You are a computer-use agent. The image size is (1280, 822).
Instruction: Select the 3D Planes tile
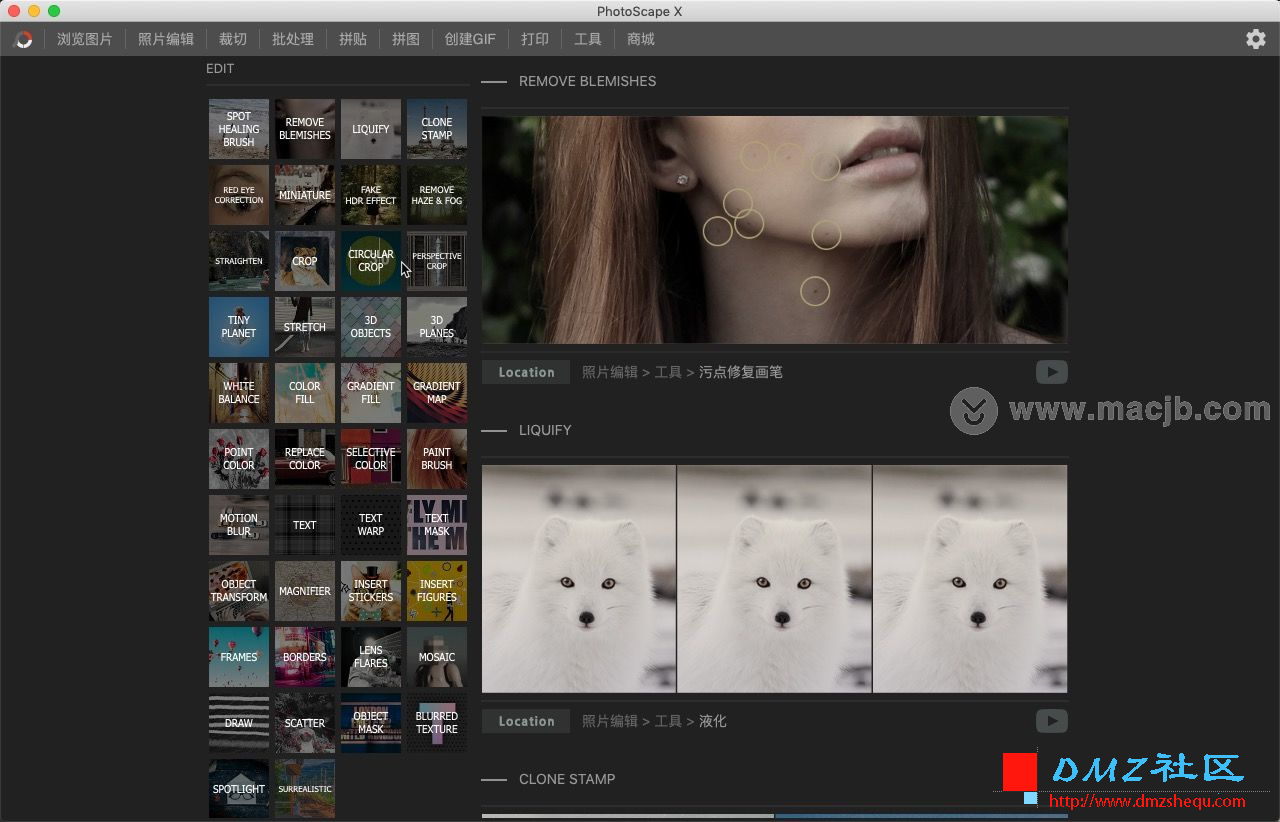click(437, 327)
